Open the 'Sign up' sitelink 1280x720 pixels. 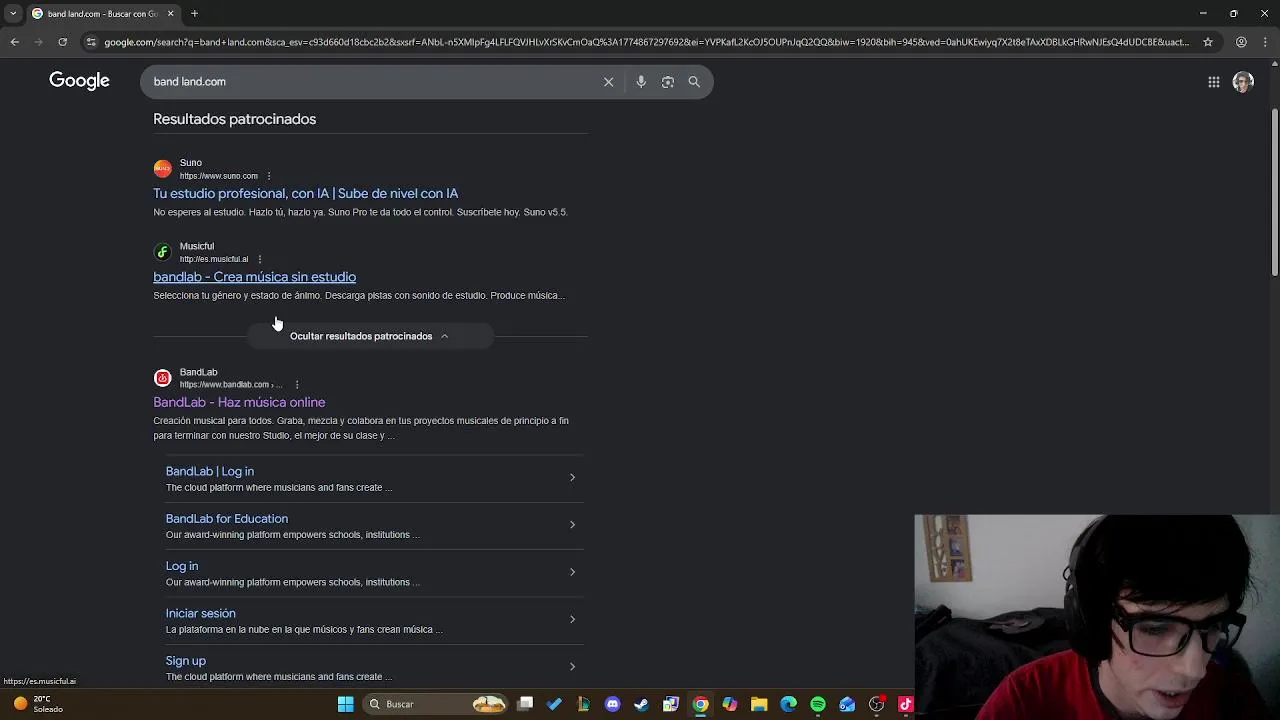pyautogui.click(x=186, y=661)
